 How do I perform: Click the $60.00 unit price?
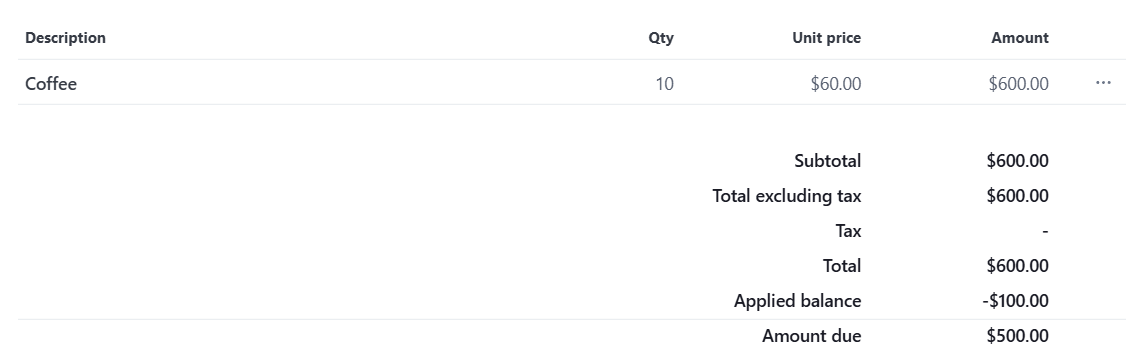[x=836, y=84]
